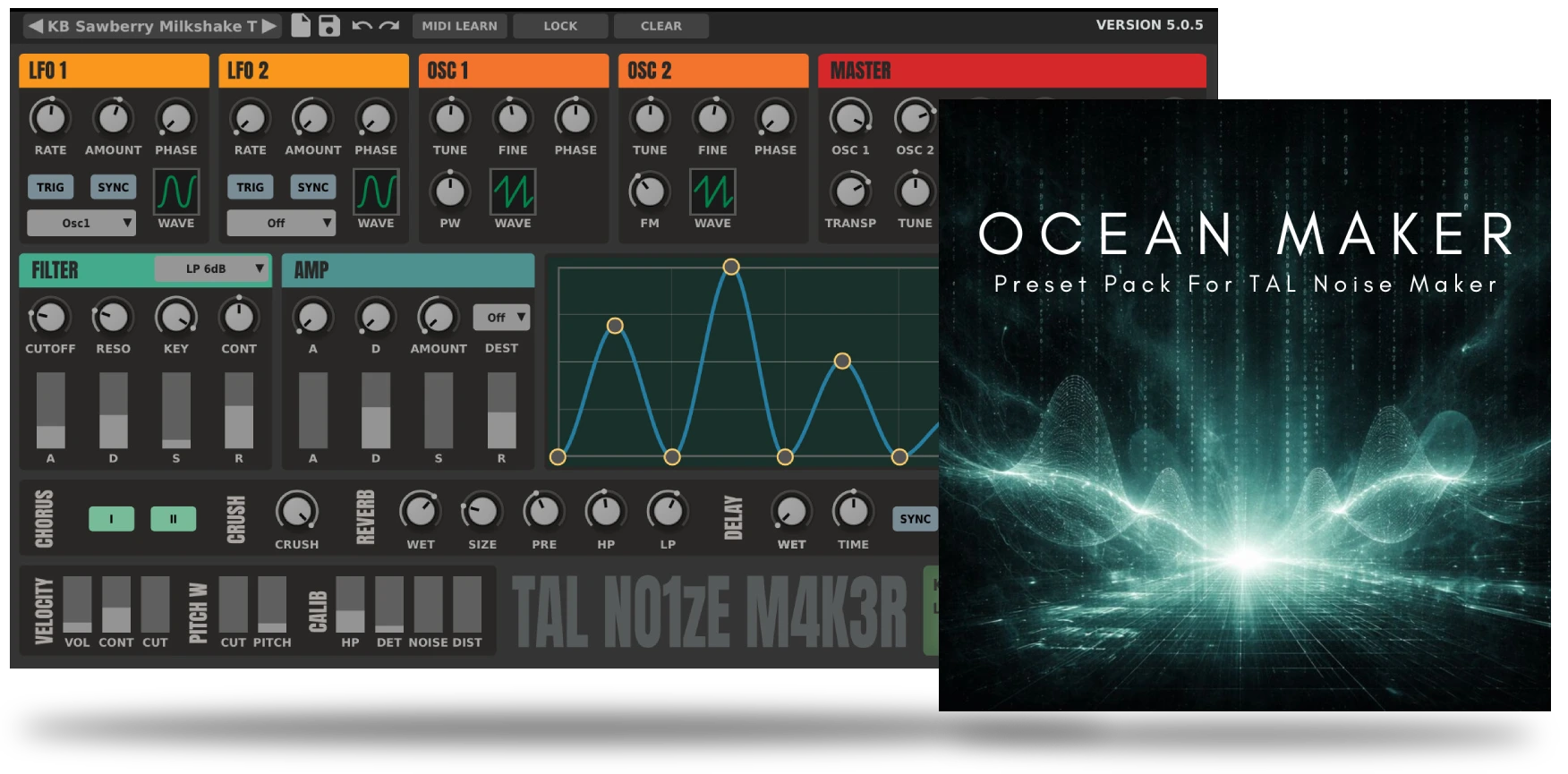Viewport: 1568px width, 774px height.
Task: Click the Reverb SIZE knob
Action: click(x=482, y=511)
